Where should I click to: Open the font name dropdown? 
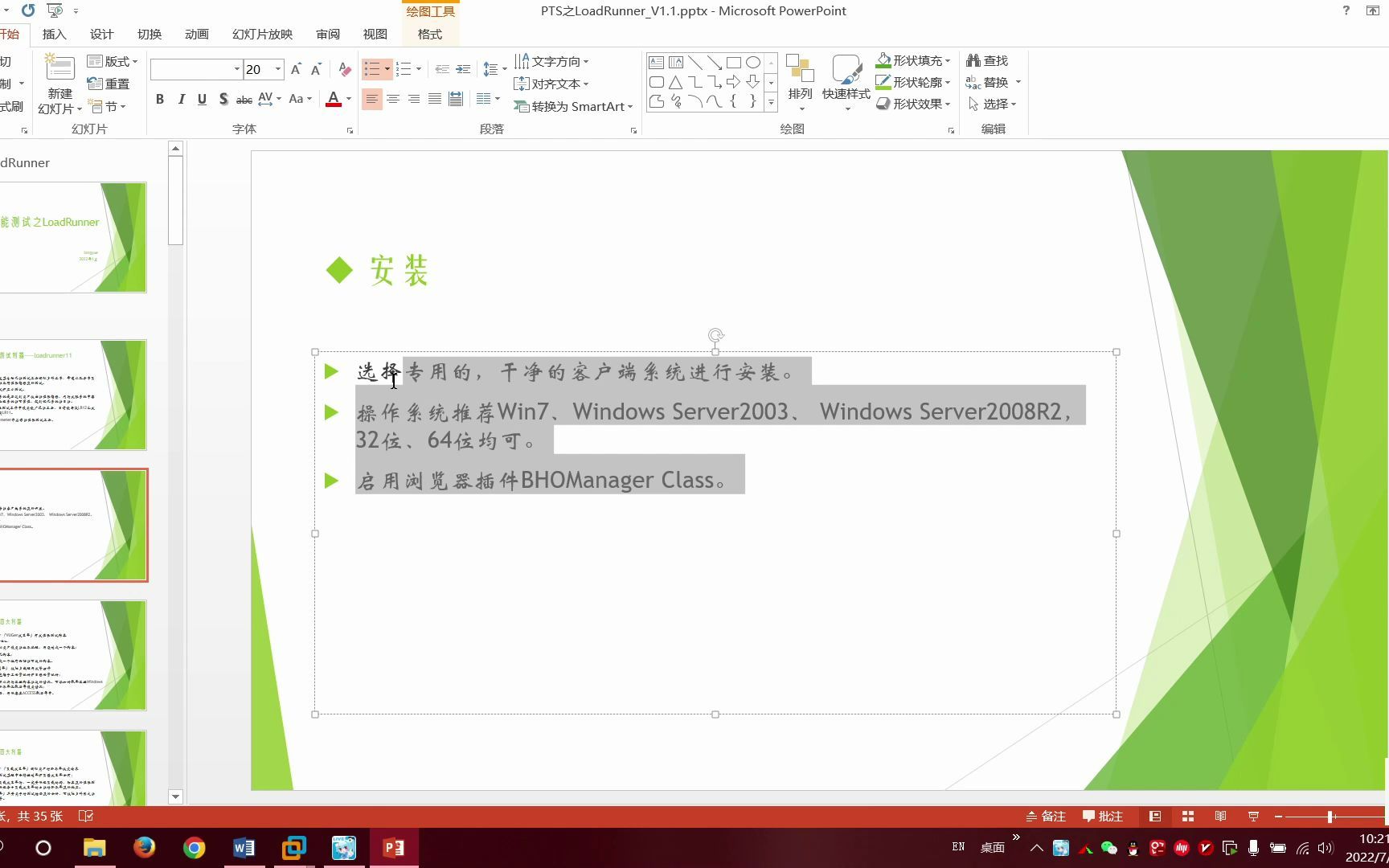pyautogui.click(x=237, y=70)
